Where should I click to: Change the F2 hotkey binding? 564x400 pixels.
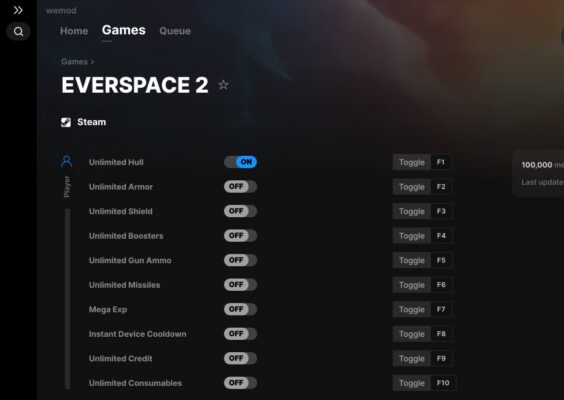pyautogui.click(x=441, y=187)
